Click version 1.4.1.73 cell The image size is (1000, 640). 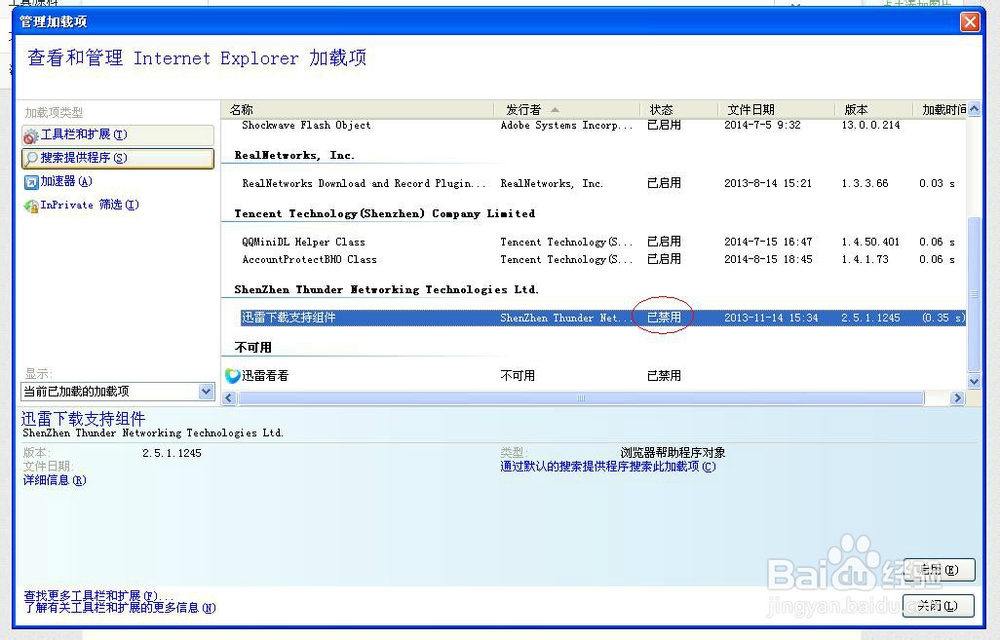point(865,259)
